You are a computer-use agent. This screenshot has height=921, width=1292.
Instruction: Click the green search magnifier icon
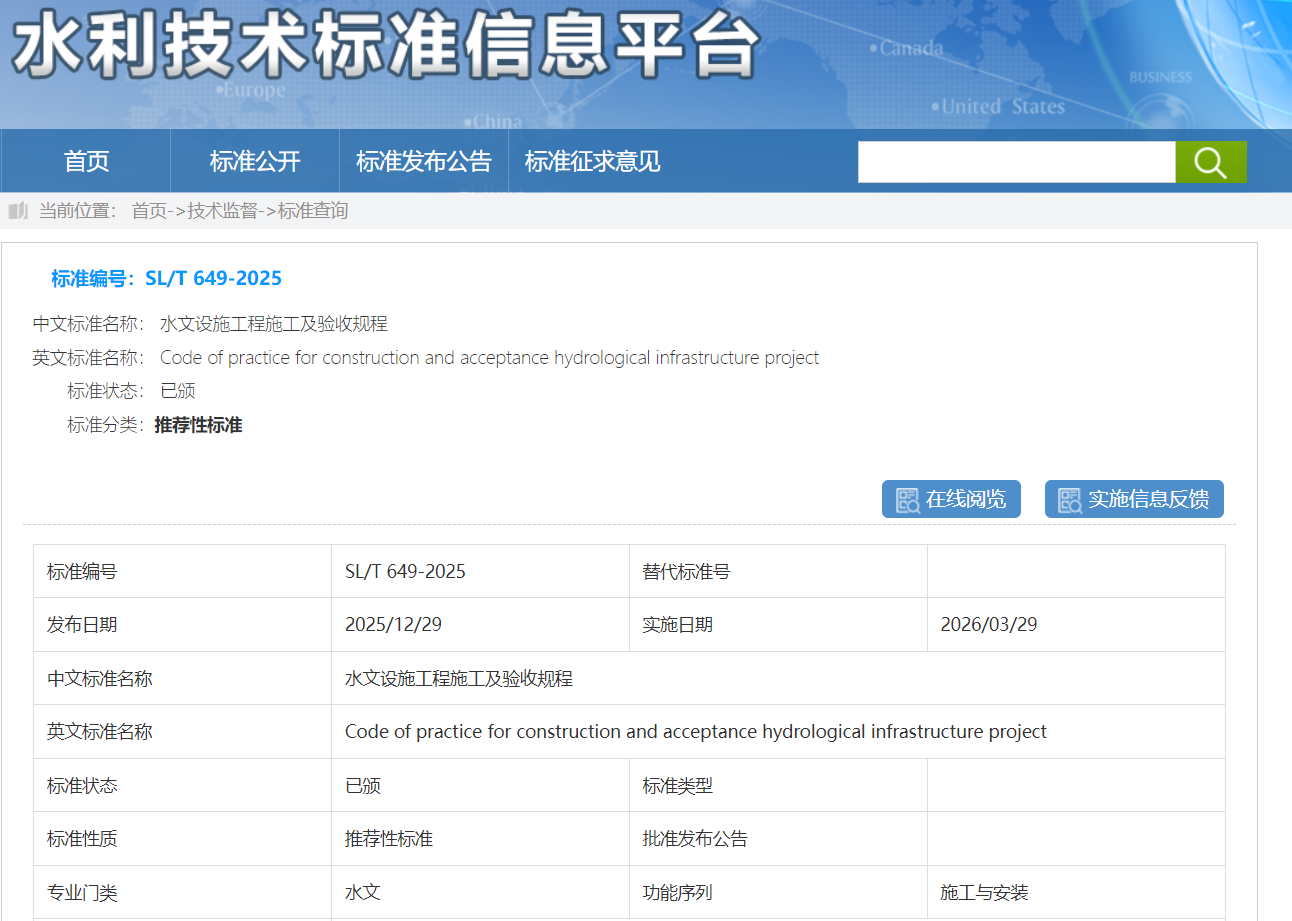coord(1210,161)
